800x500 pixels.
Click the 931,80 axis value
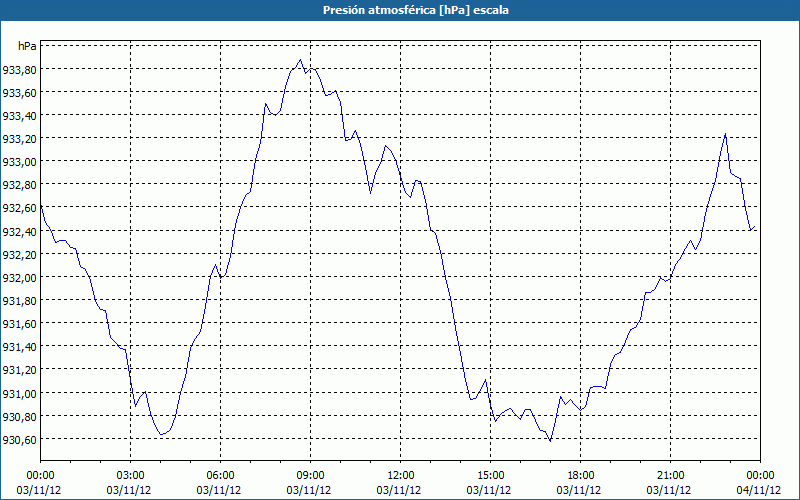(19, 301)
